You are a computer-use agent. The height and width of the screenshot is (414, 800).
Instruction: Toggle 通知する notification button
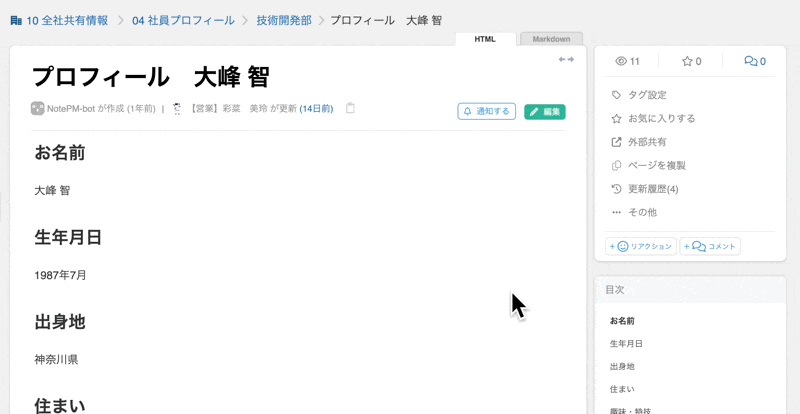tap(487, 111)
